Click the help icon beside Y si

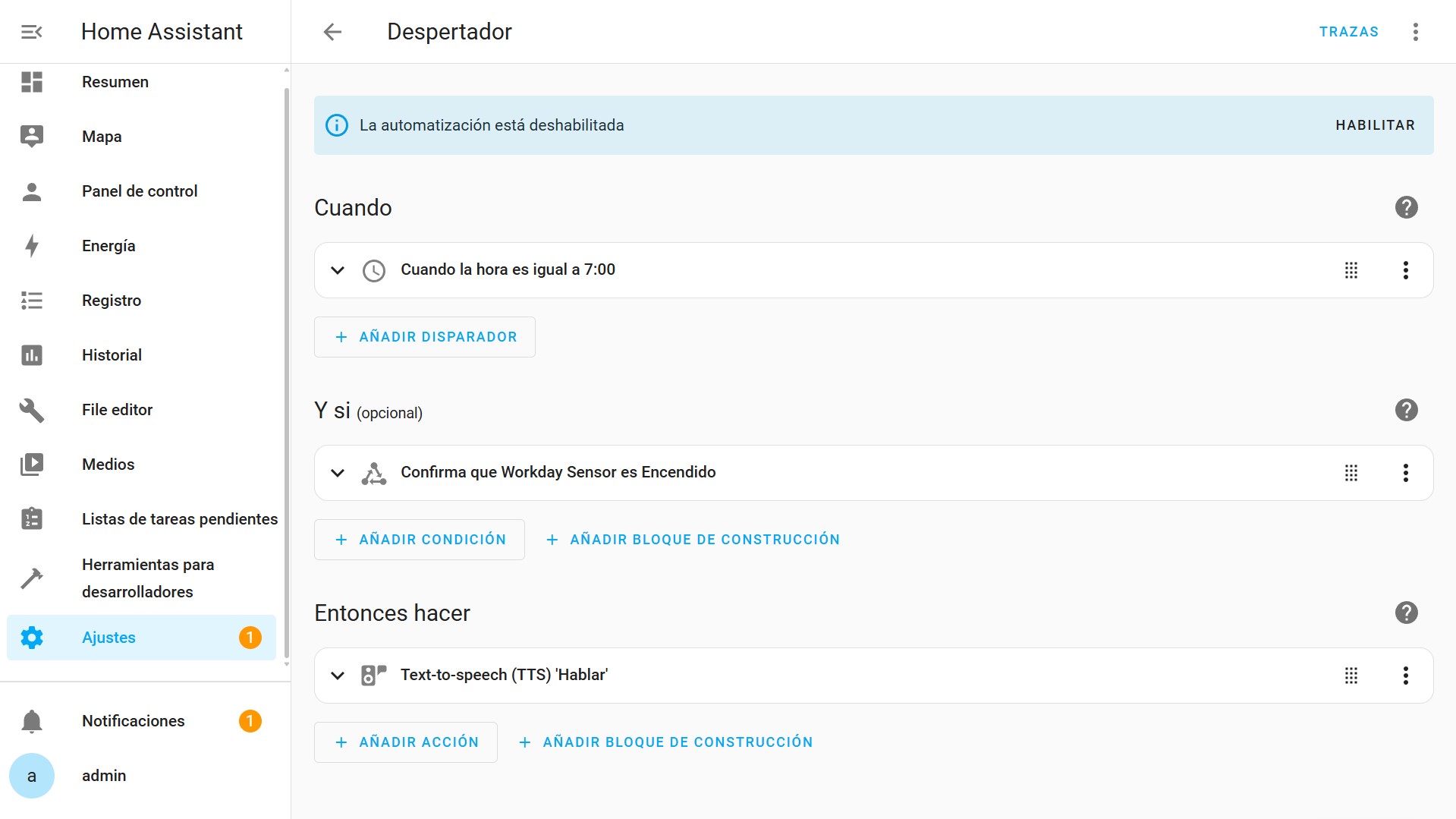1406,410
